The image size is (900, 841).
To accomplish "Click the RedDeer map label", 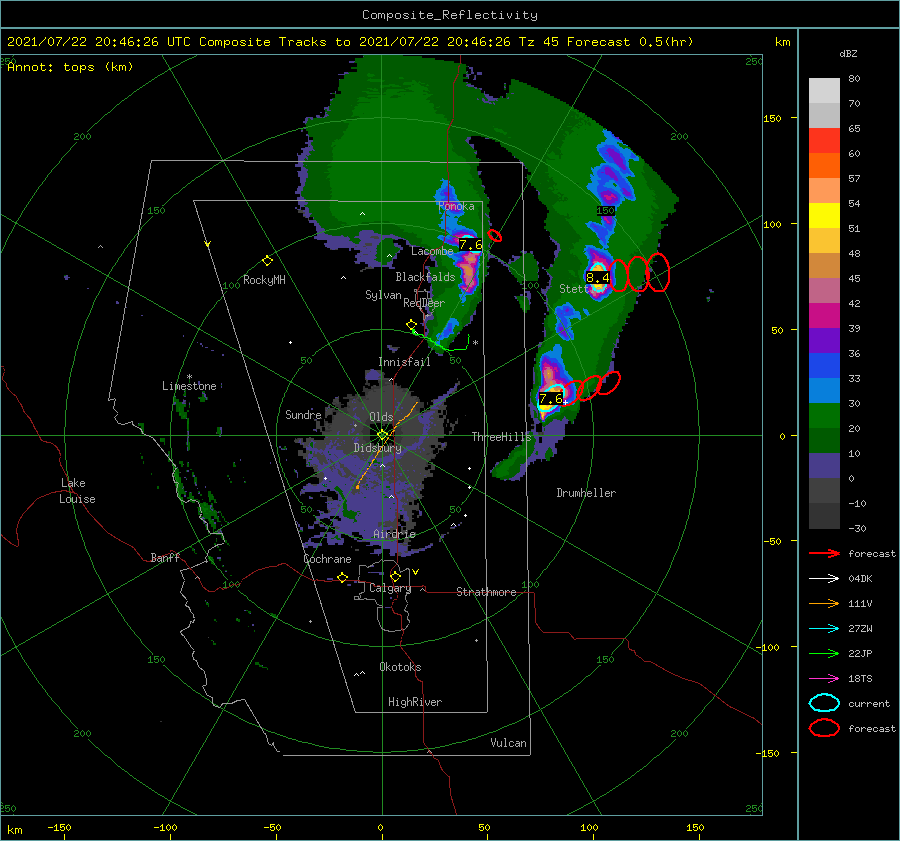I will click(x=424, y=303).
